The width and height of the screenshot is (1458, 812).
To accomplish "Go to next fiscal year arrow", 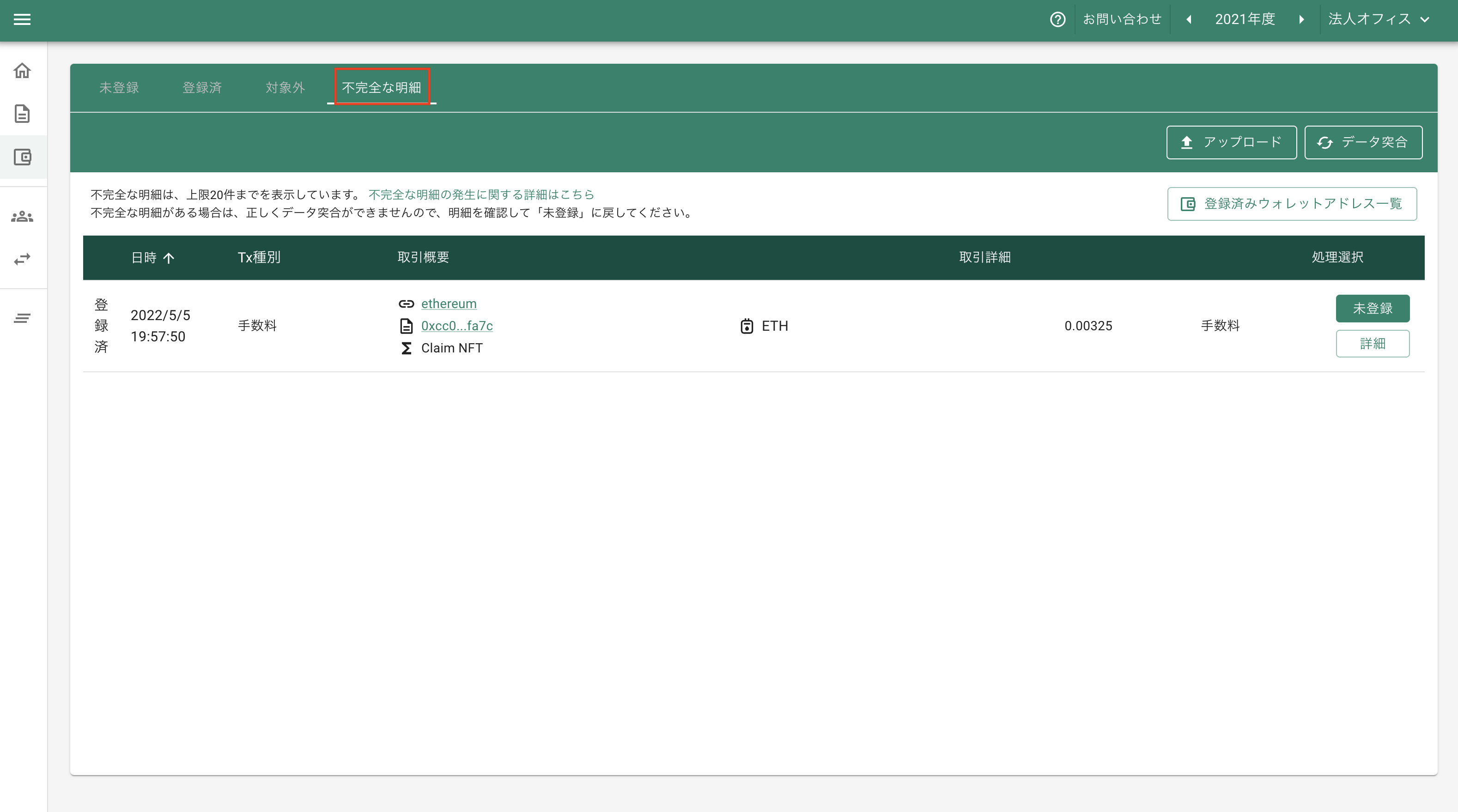I will (1301, 19).
